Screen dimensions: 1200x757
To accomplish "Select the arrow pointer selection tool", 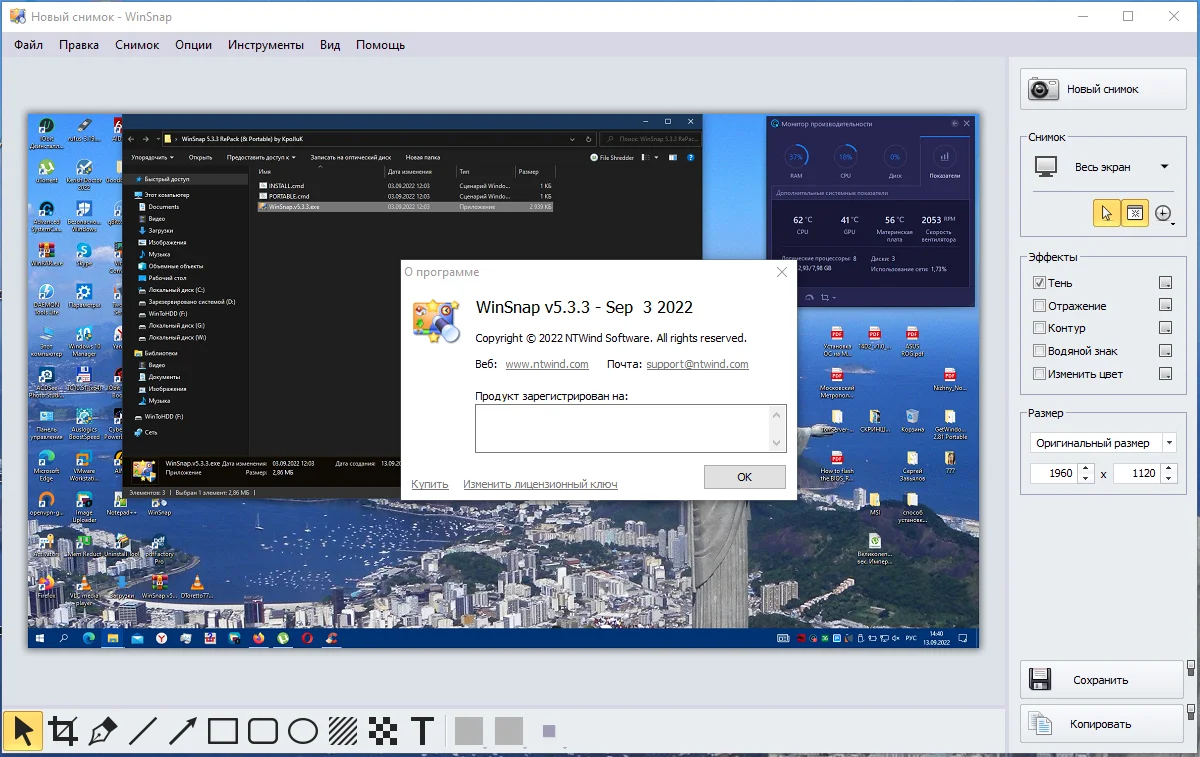I will tap(24, 731).
